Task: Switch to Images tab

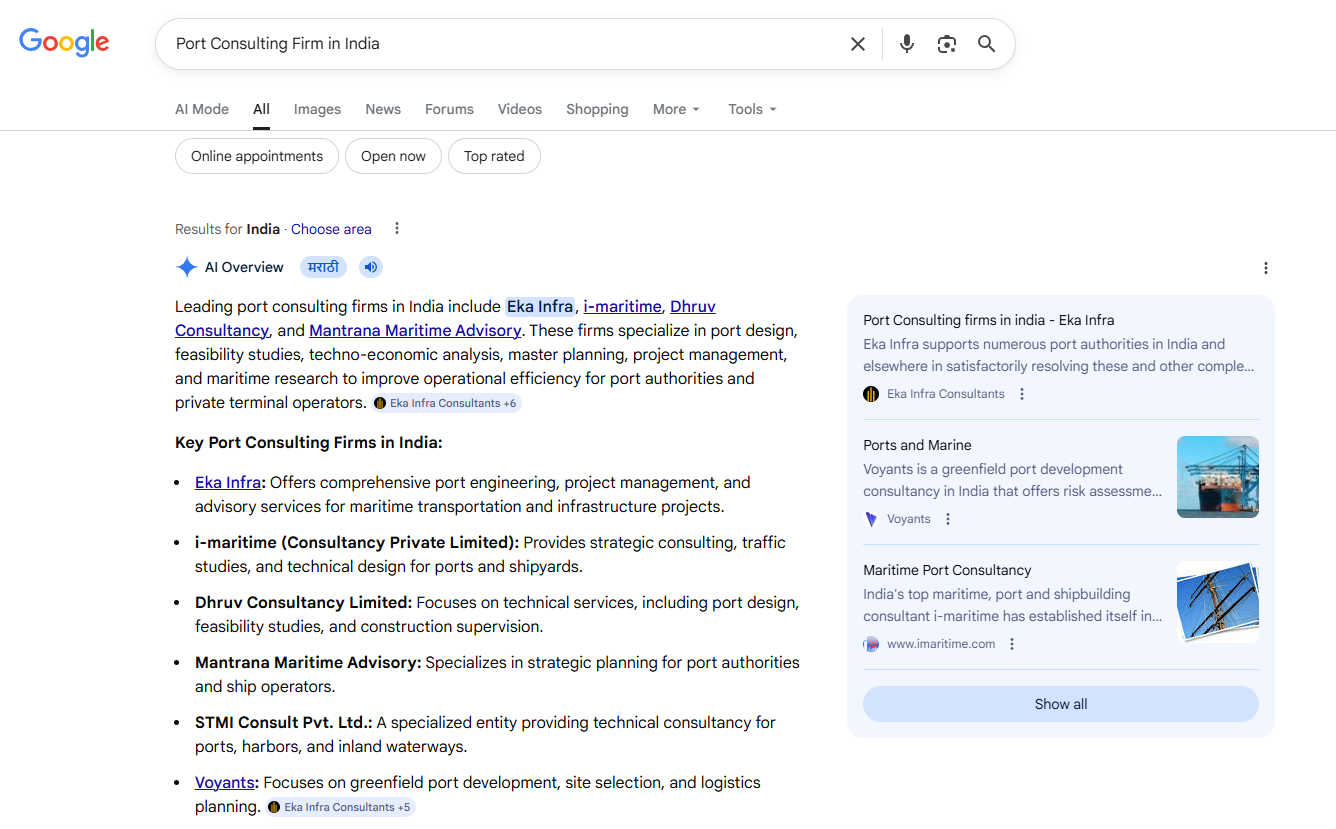Action: coord(317,109)
